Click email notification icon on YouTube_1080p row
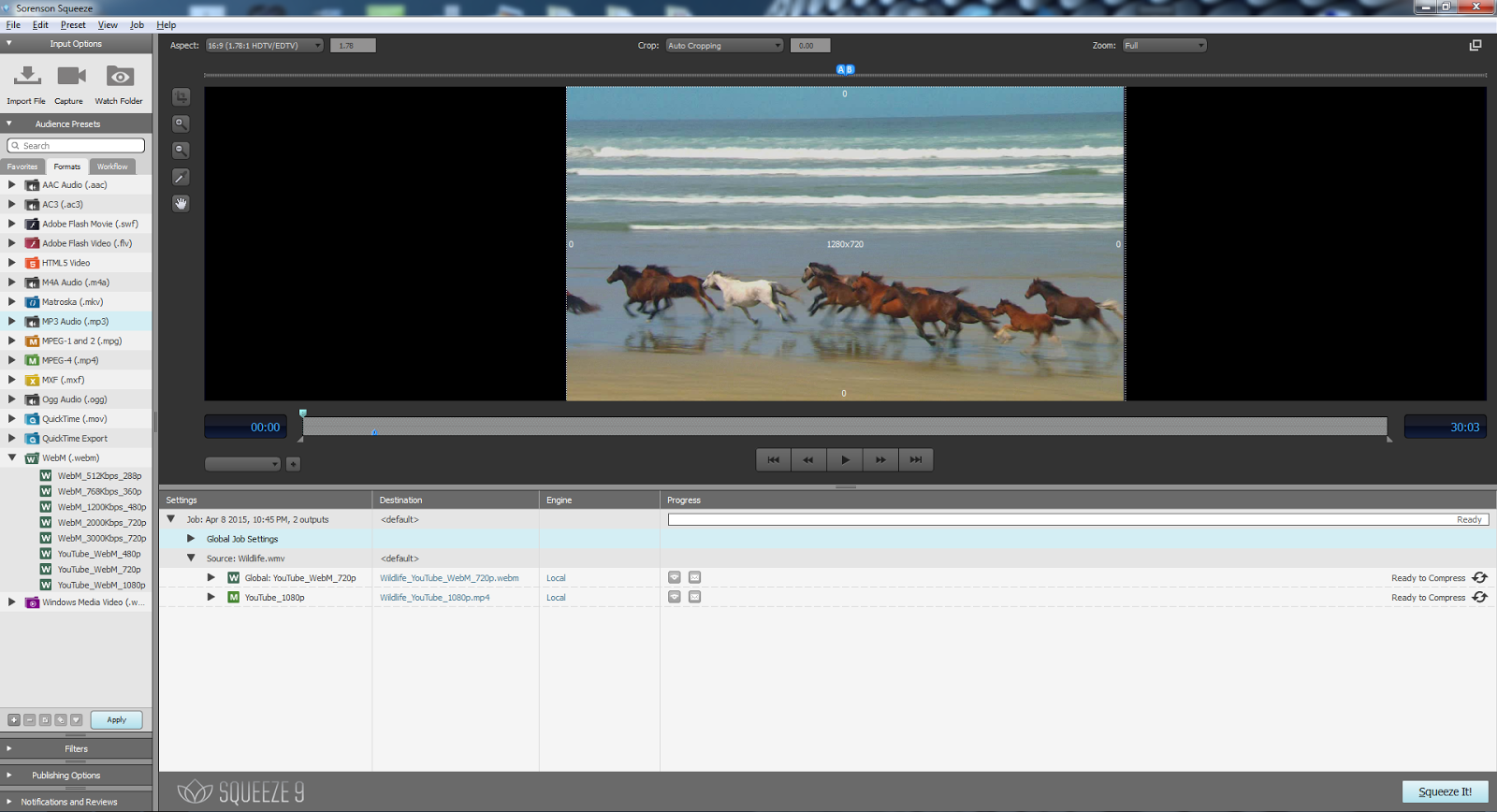 [695, 597]
